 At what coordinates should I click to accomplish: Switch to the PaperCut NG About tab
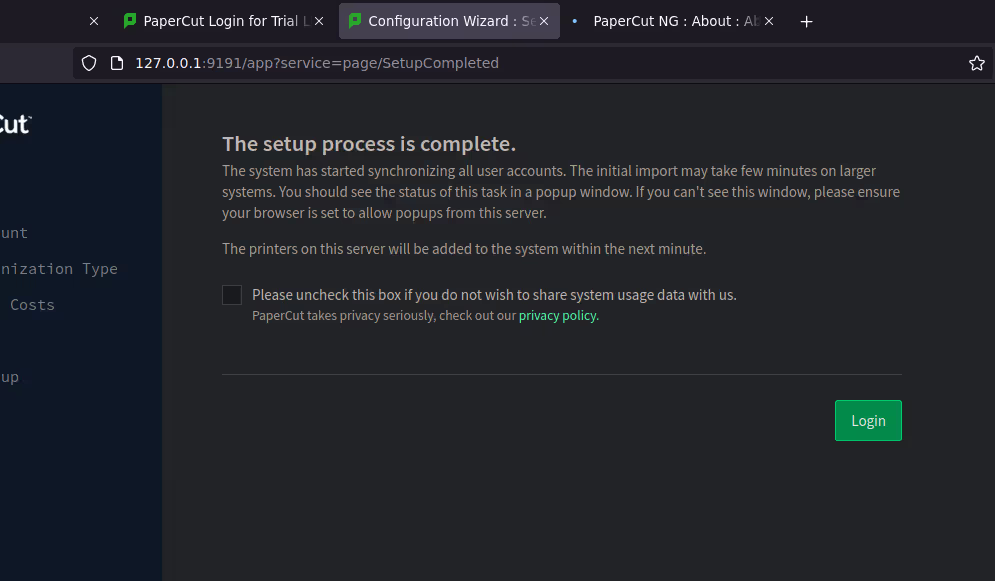pyautogui.click(x=673, y=21)
